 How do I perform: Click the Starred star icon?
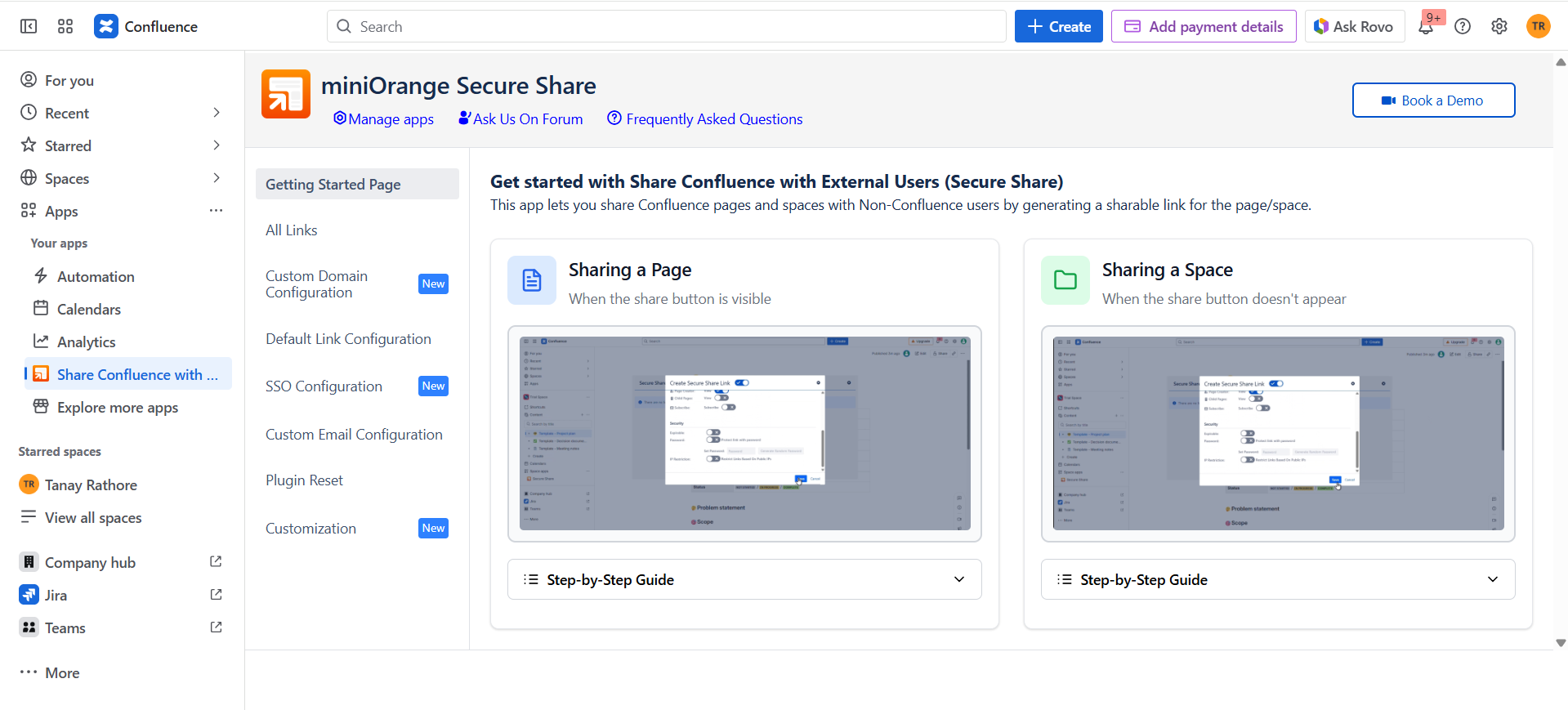pos(29,145)
